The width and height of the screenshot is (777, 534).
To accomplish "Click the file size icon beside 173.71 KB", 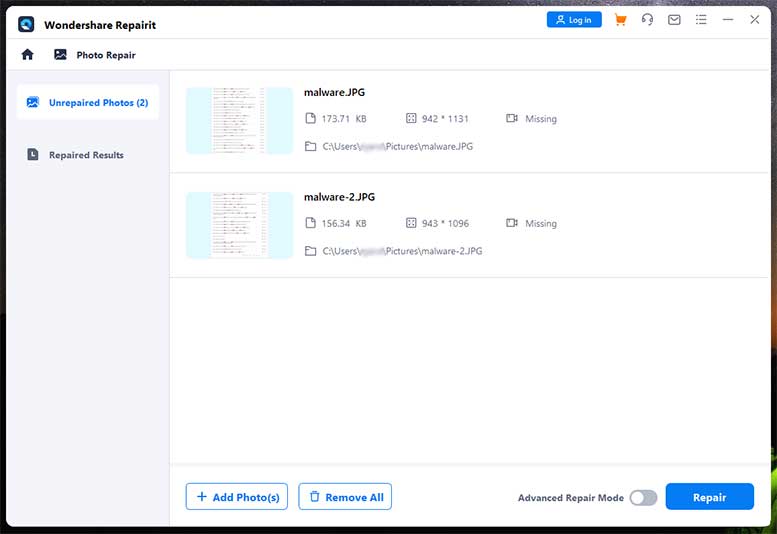I will [x=310, y=118].
